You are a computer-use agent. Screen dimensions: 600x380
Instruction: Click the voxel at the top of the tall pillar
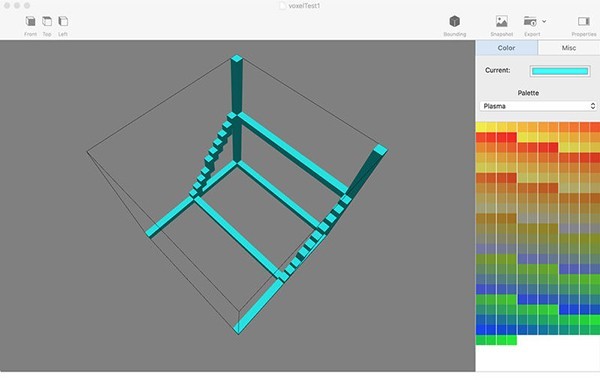tap(237, 59)
